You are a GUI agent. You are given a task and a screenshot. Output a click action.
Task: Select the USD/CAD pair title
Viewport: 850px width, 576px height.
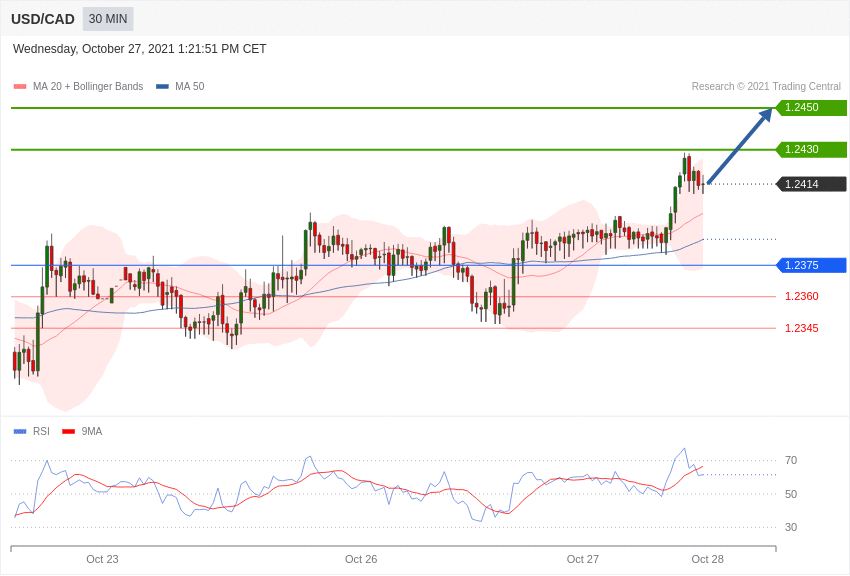click(43, 20)
